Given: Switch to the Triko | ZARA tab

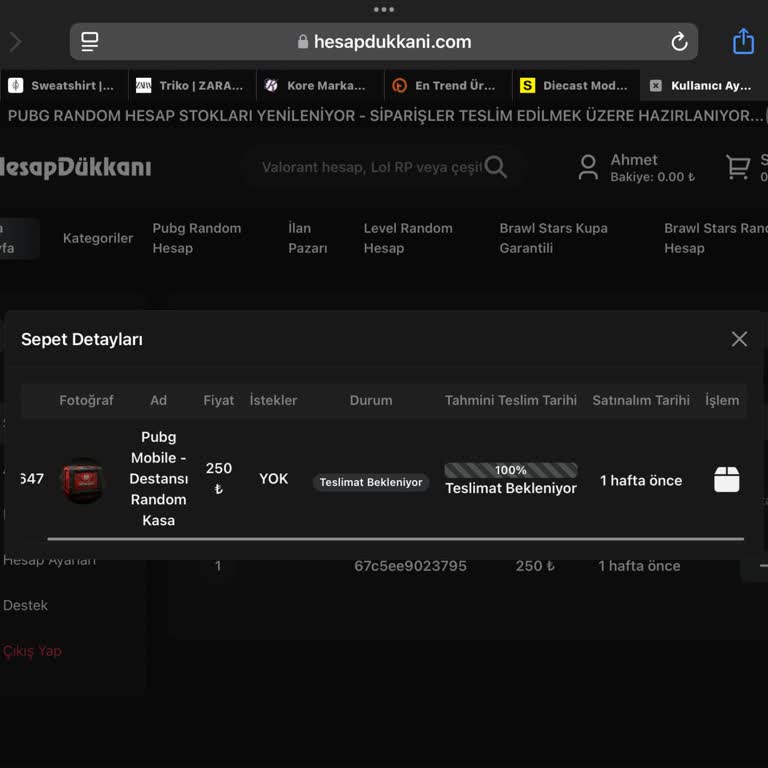Looking at the screenshot, I should coord(192,86).
